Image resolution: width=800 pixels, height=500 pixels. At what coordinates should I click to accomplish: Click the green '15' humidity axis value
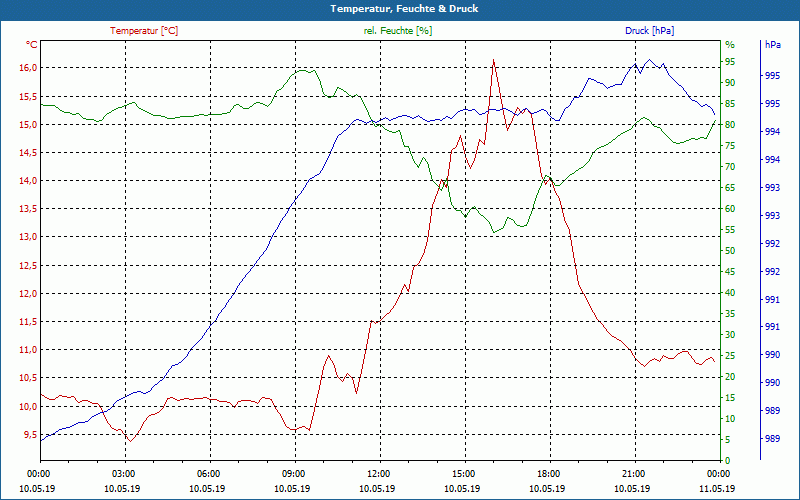coord(730,398)
